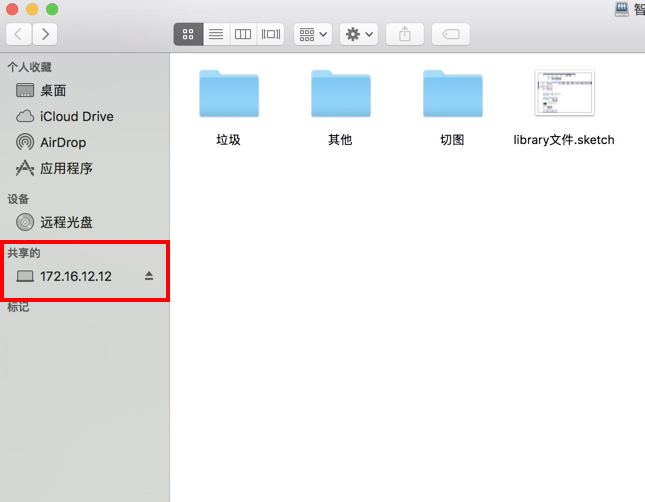Go forward to next folder
The height and width of the screenshot is (502, 645).
click(x=45, y=34)
